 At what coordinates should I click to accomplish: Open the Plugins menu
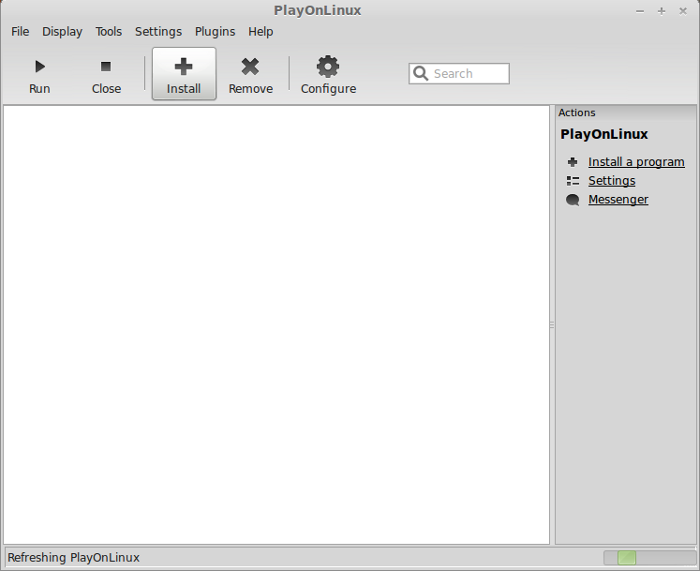click(x=215, y=32)
